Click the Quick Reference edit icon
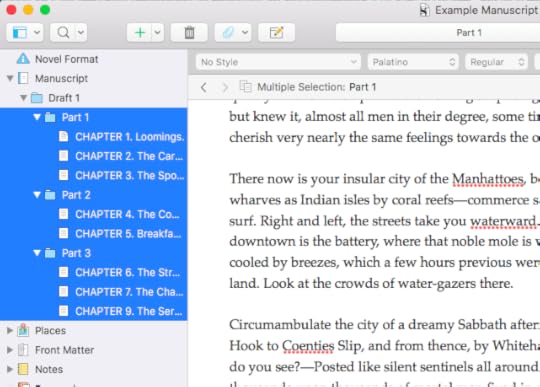Image resolution: width=540 pixels, height=387 pixels. [x=277, y=33]
